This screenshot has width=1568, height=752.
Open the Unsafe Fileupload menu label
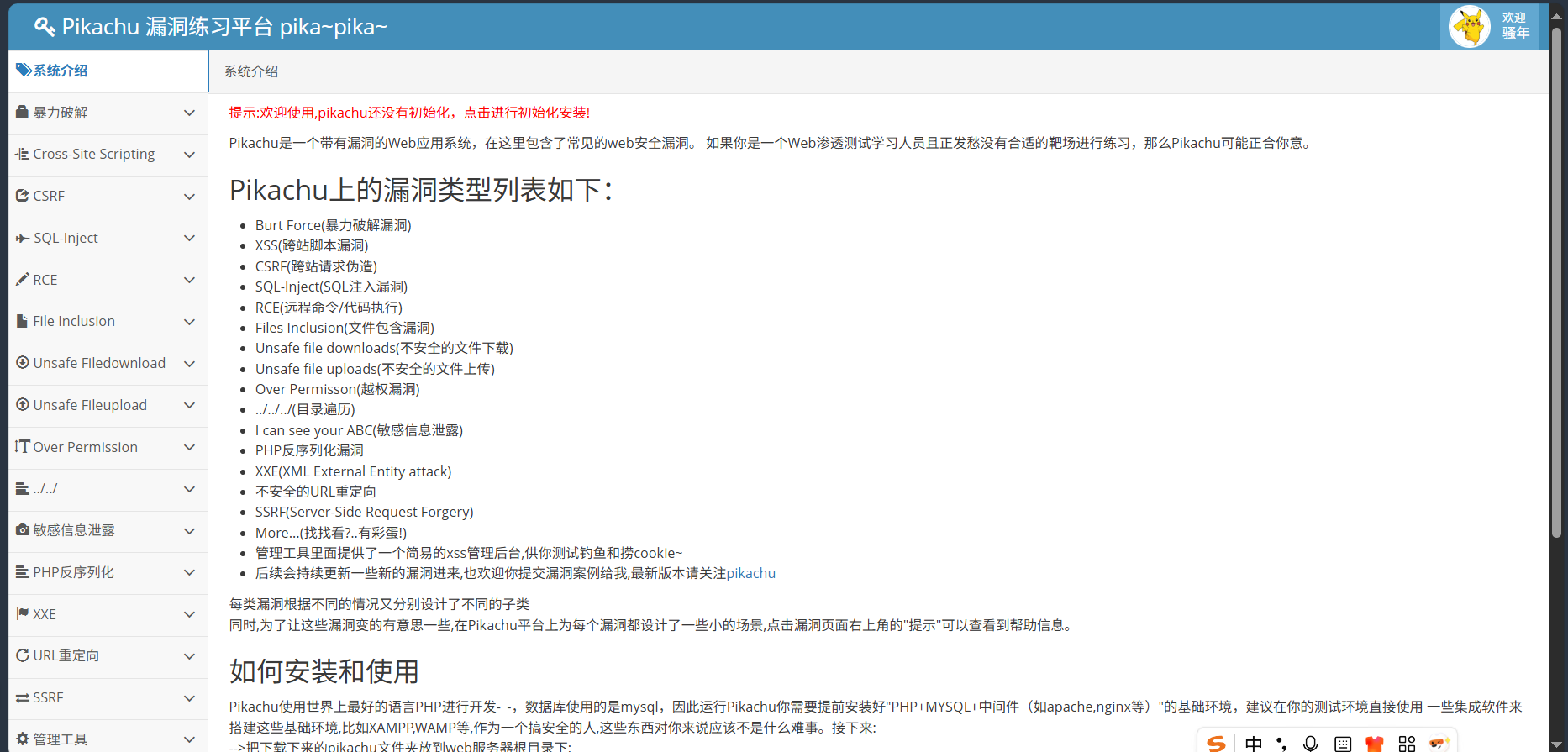tap(90, 405)
